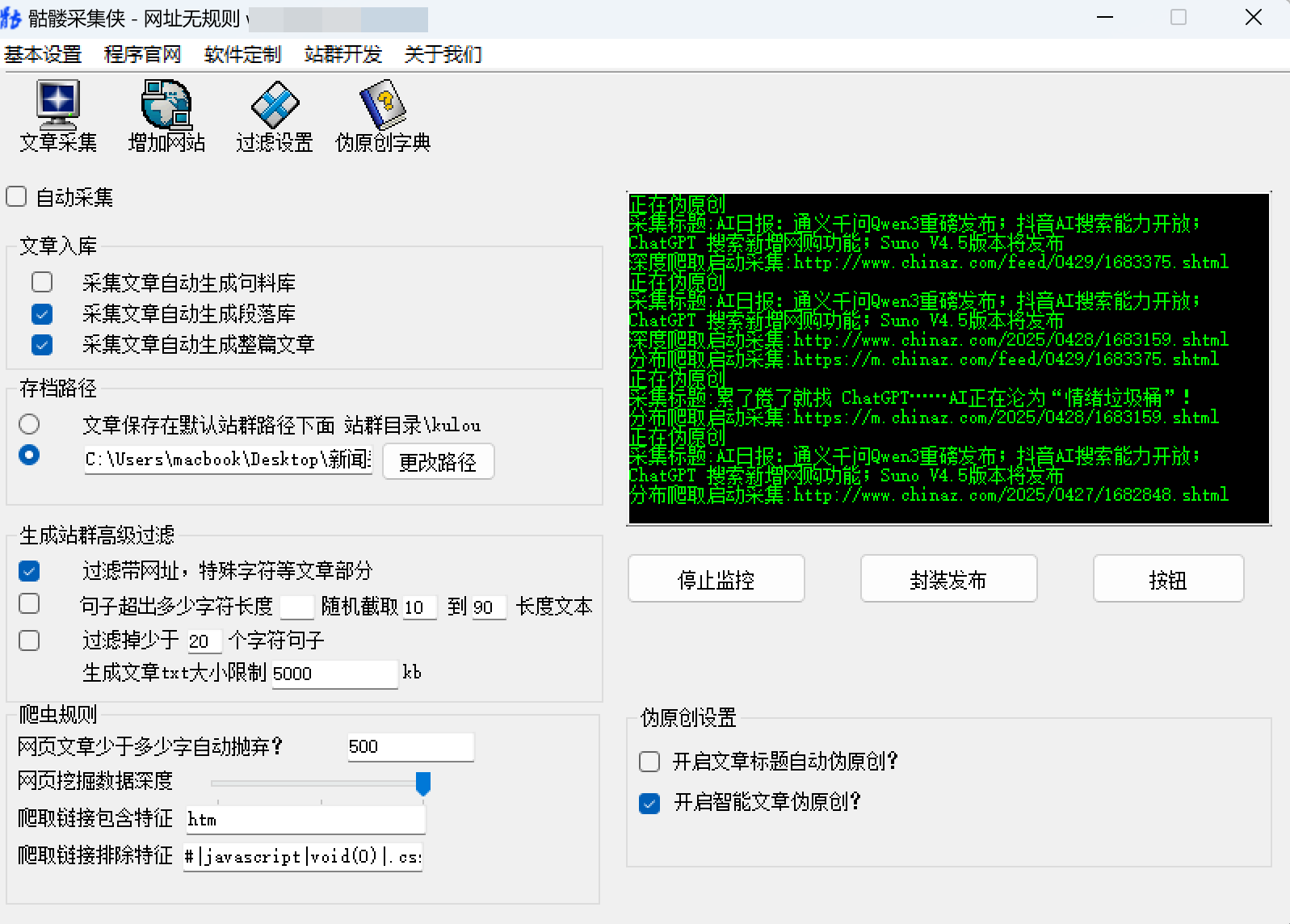
Task: Enable 开启文章标题自动伪原创 checkbox
Action: click(x=649, y=762)
